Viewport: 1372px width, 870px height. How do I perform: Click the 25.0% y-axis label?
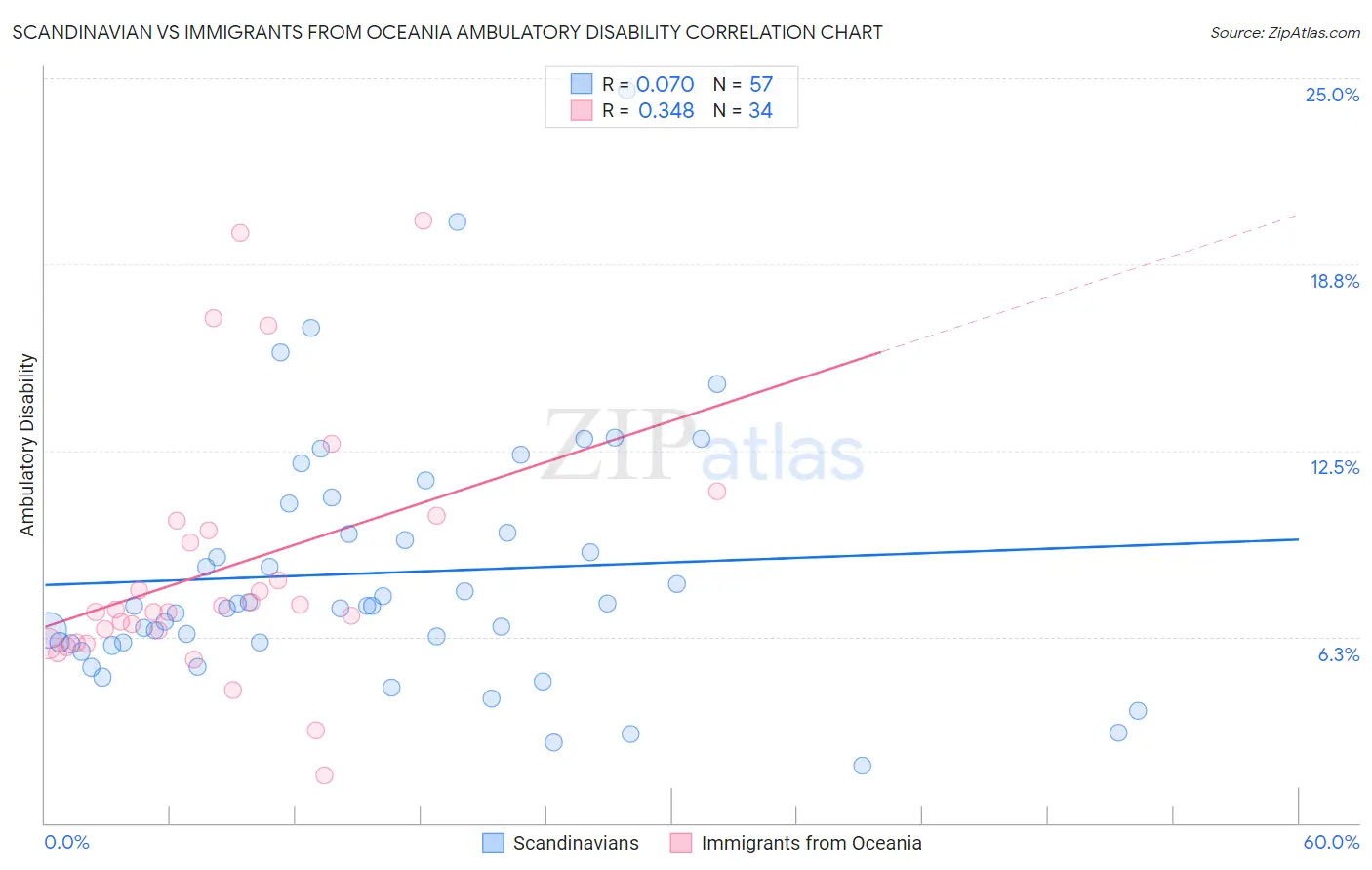click(x=1332, y=95)
